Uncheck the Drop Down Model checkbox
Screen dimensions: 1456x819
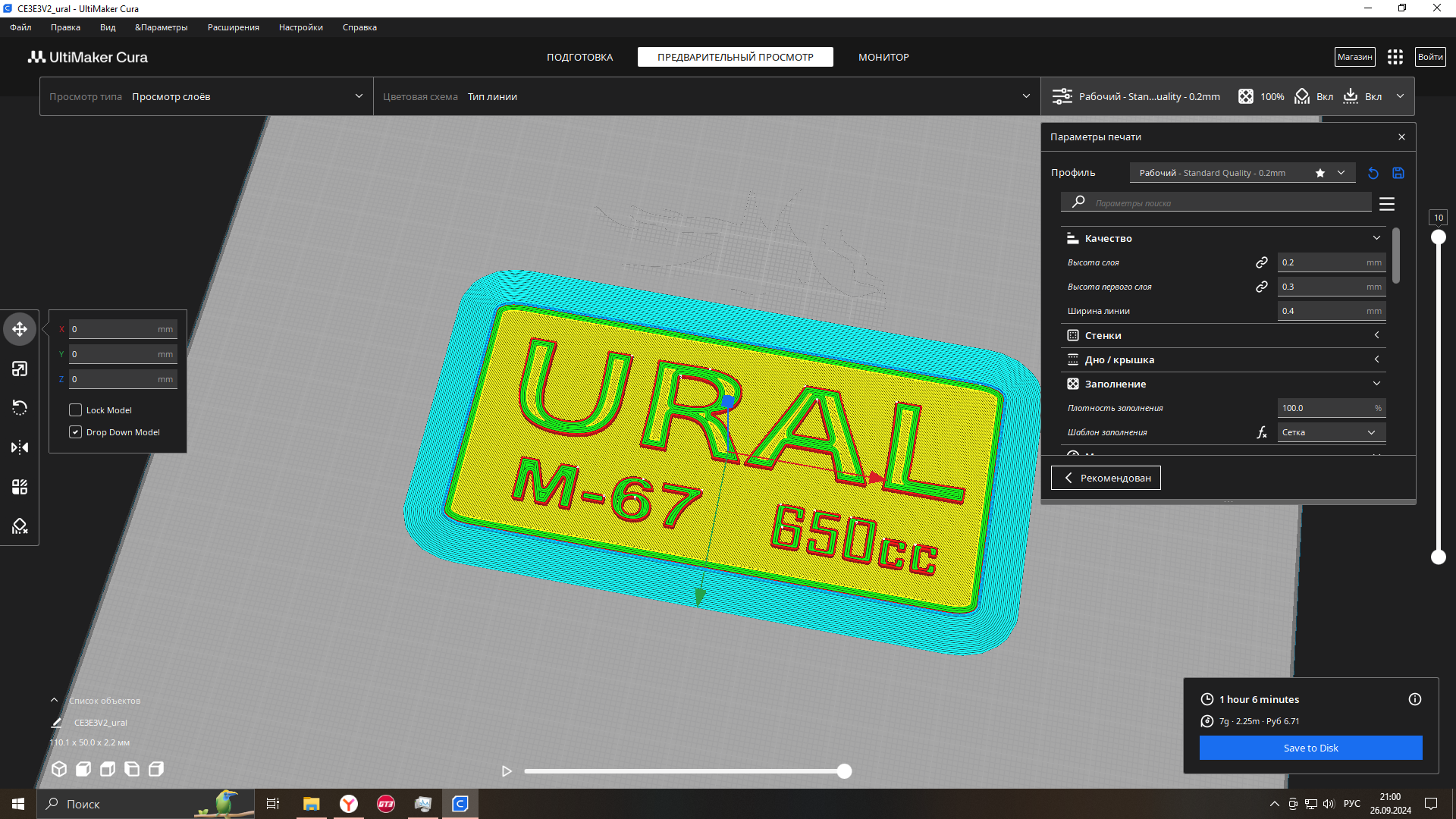[x=76, y=432]
